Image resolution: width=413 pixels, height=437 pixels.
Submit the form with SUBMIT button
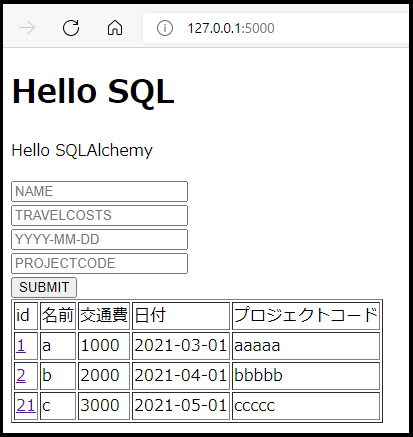(44, 287)
